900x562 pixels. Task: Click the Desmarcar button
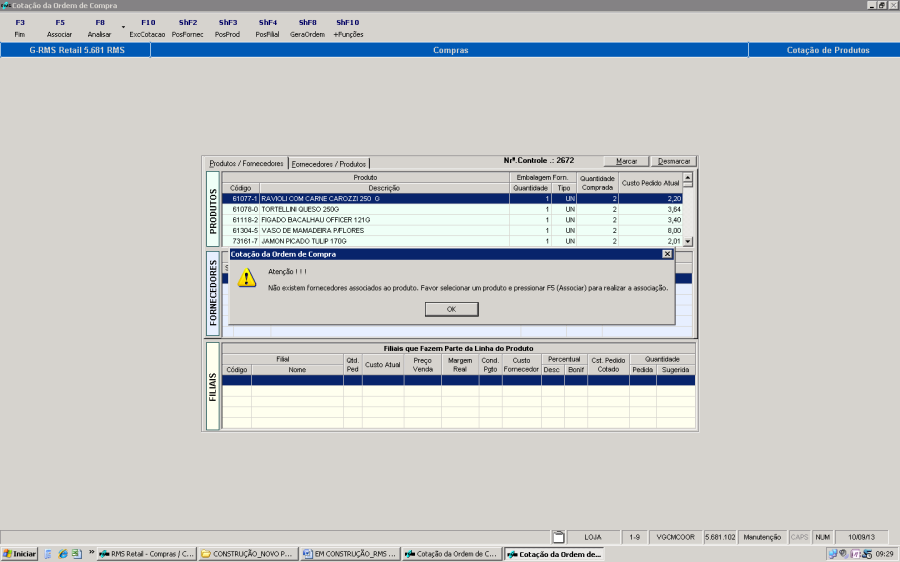[x=674, y=161]
